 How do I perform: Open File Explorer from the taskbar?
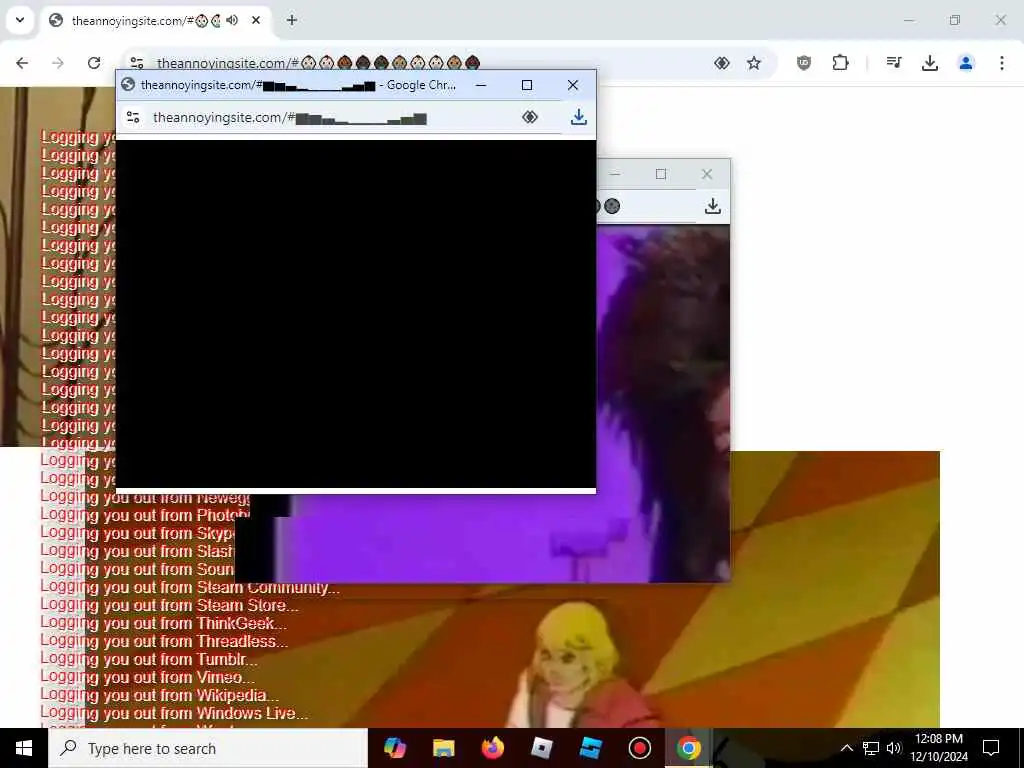[443, 748]
